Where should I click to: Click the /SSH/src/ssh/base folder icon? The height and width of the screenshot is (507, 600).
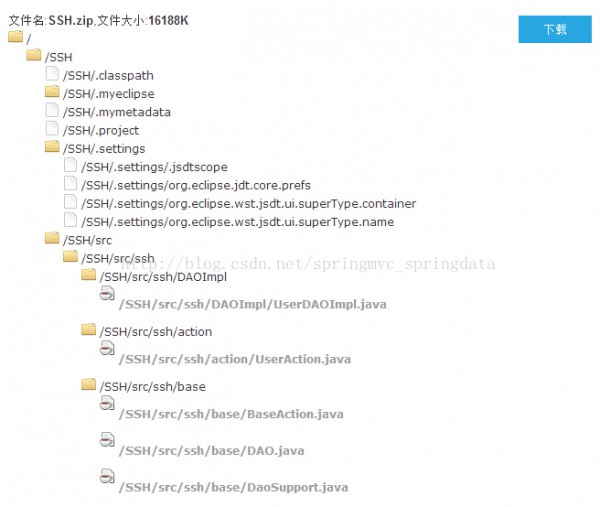[89, 385]
